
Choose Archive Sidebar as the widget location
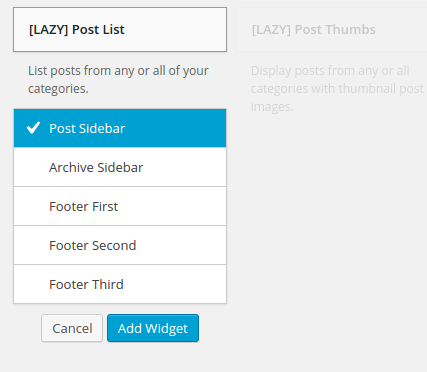point(120,167)
